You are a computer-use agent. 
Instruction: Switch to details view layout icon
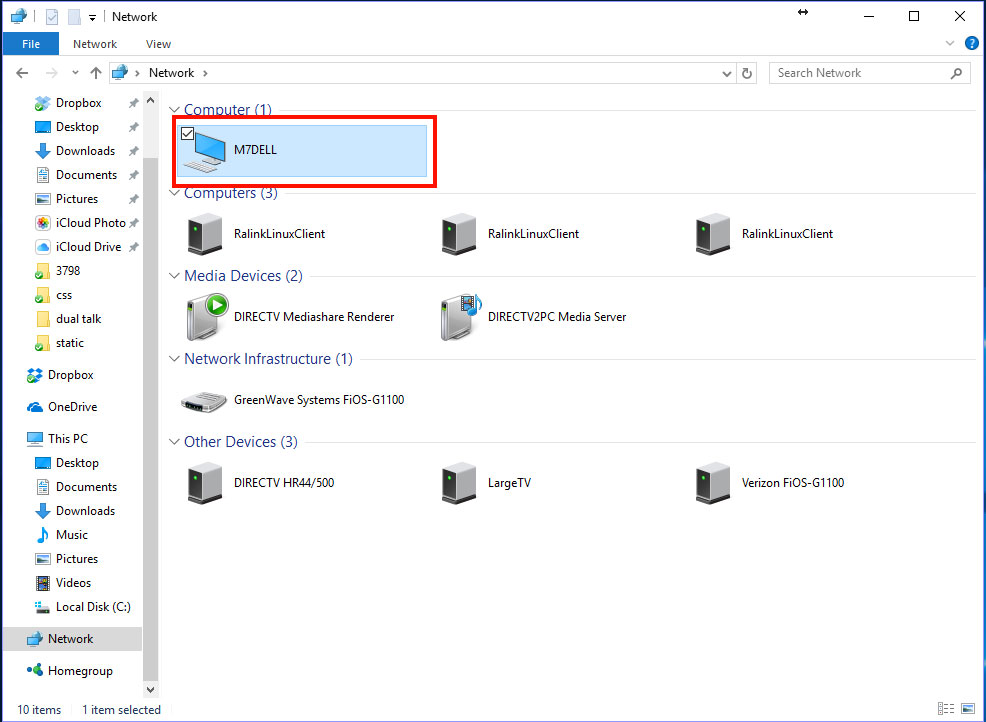point(946,709)
